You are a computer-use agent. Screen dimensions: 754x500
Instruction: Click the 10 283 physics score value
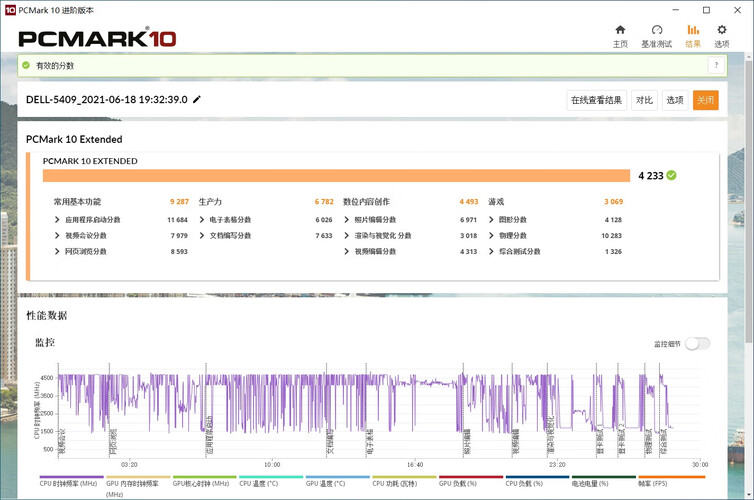click(x=612, y=236)
